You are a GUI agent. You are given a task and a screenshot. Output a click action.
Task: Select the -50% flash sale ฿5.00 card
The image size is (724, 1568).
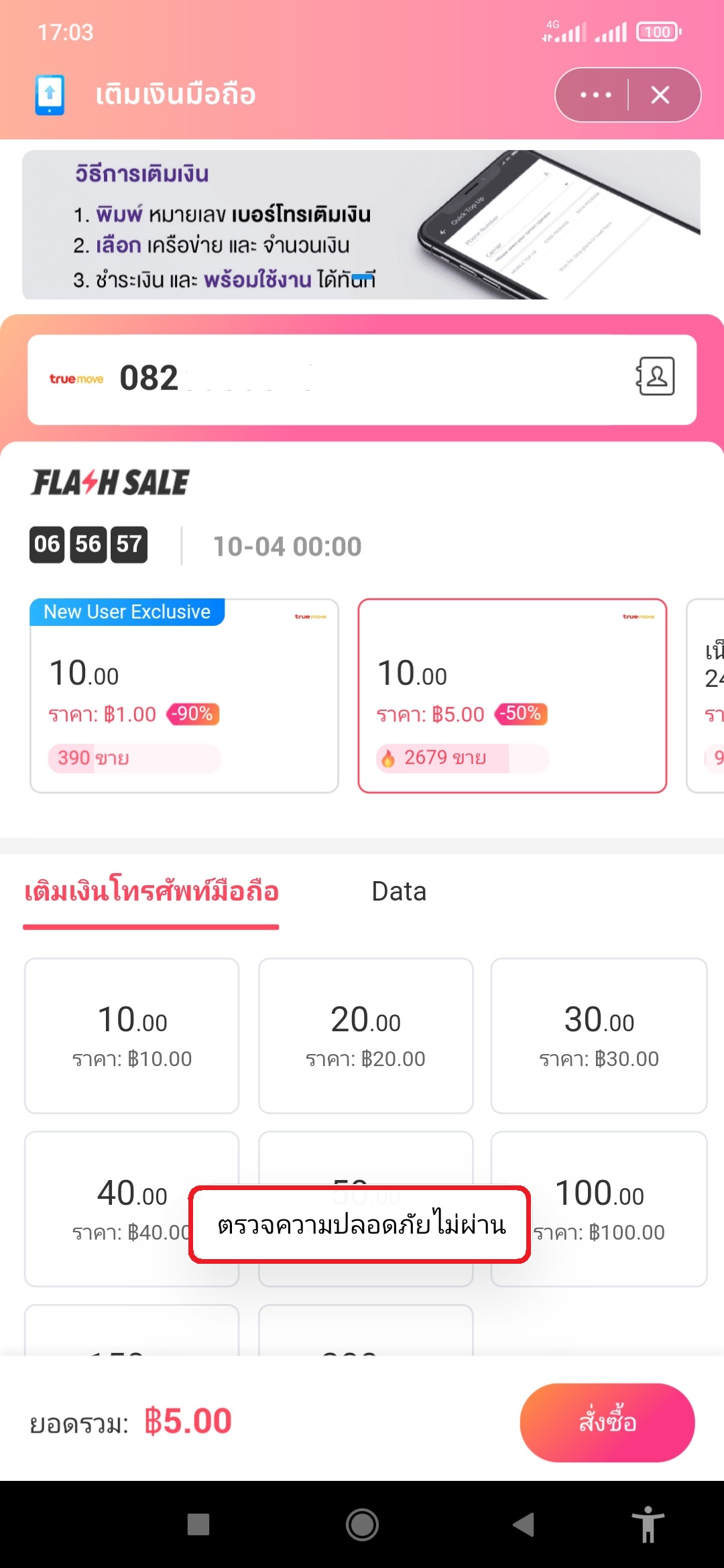click(512, 696)
